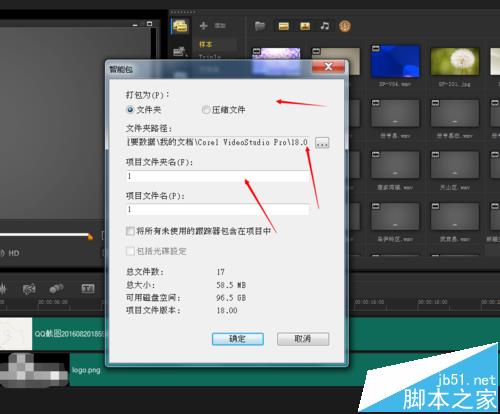Click the HD label under preview

[14, 253]
